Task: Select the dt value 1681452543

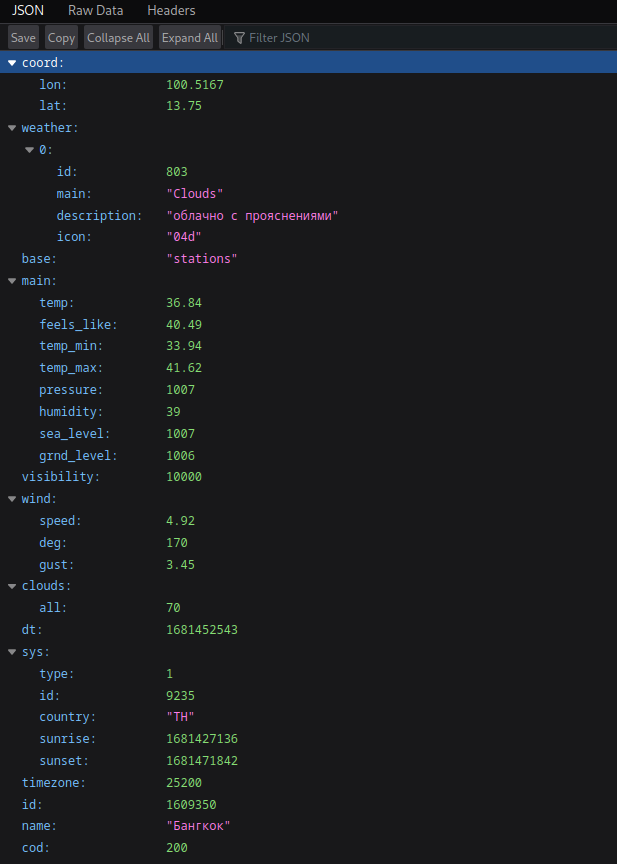Action: pyautogui.click(x=202, y=629)
